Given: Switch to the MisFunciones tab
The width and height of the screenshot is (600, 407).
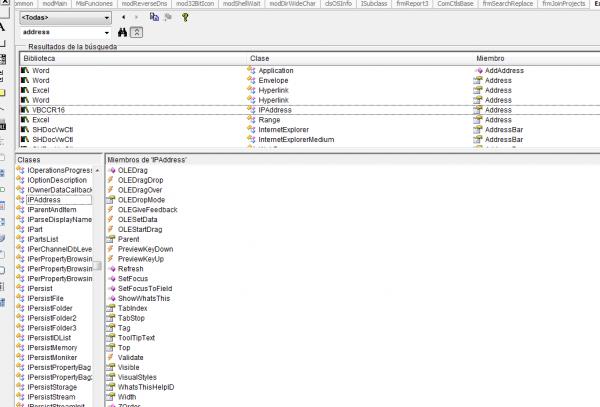Looking at the screenshot, I should (94, 4).
